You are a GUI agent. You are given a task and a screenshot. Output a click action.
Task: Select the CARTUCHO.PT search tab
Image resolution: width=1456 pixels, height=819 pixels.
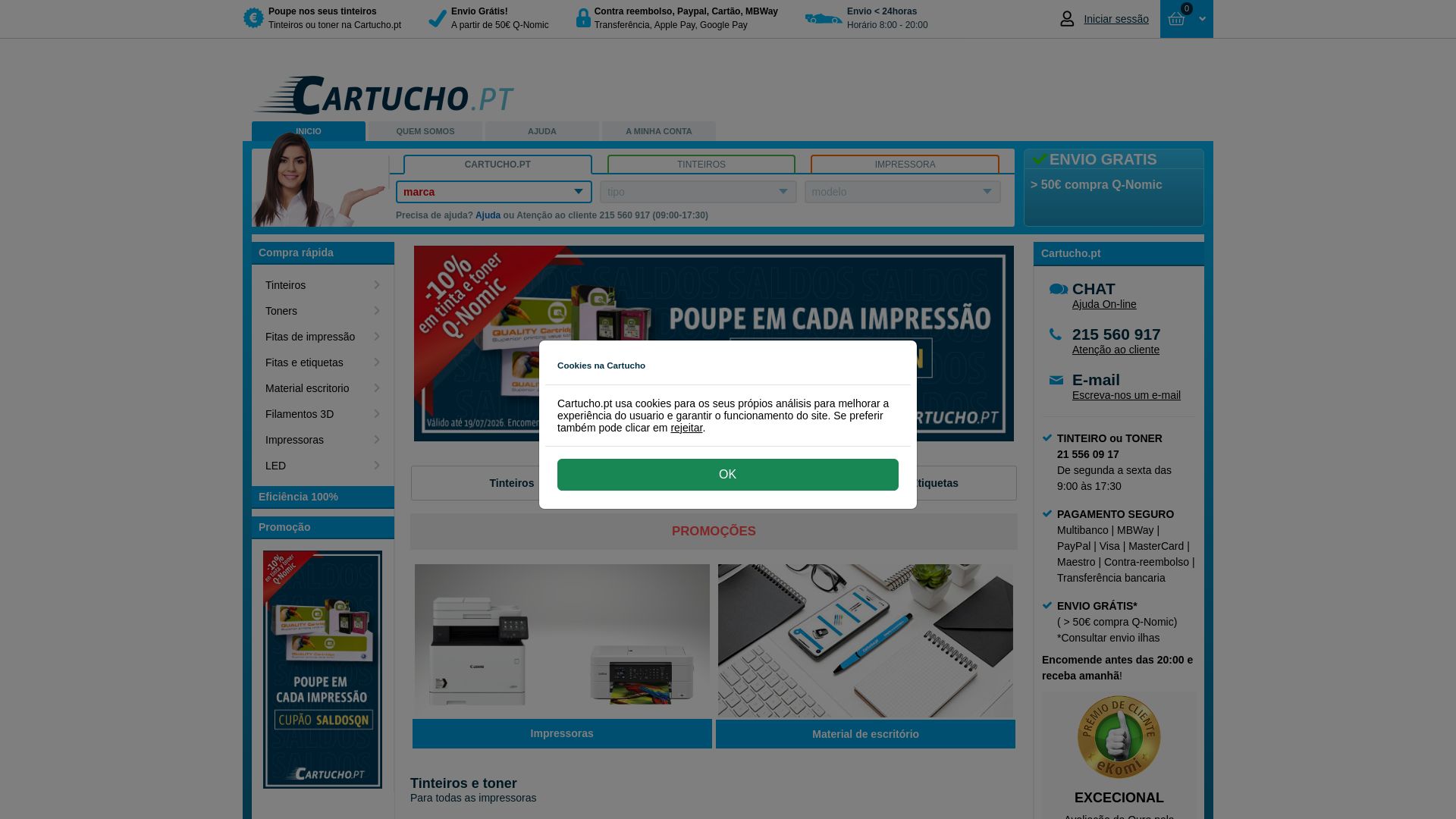(497, 165)
